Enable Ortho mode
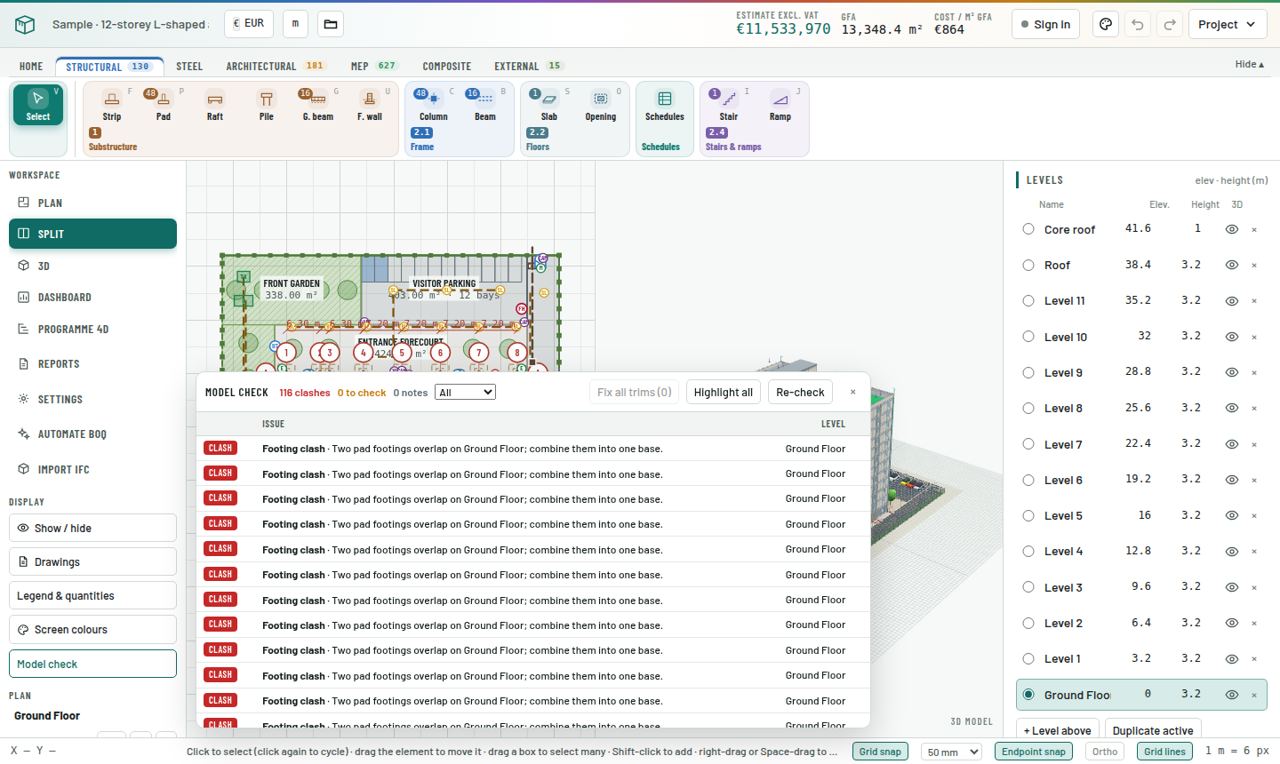This screenshot has height=764, width=1280. pos(1105,751)
